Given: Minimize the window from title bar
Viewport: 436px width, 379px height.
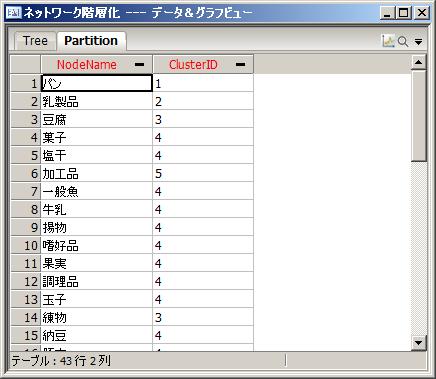Looking at the screenshot, I should pos(387,13).
